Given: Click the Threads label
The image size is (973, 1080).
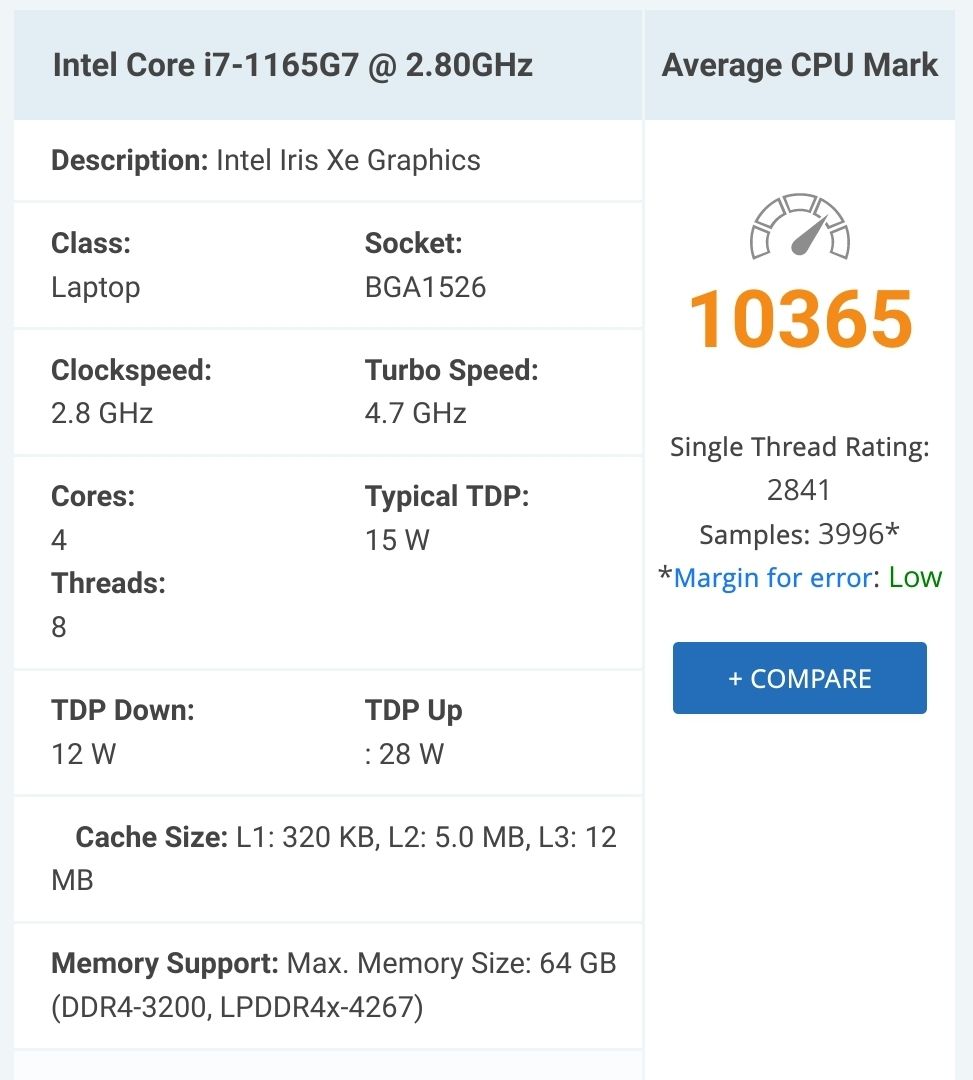Looking at the screenshot, I should 108,583.
